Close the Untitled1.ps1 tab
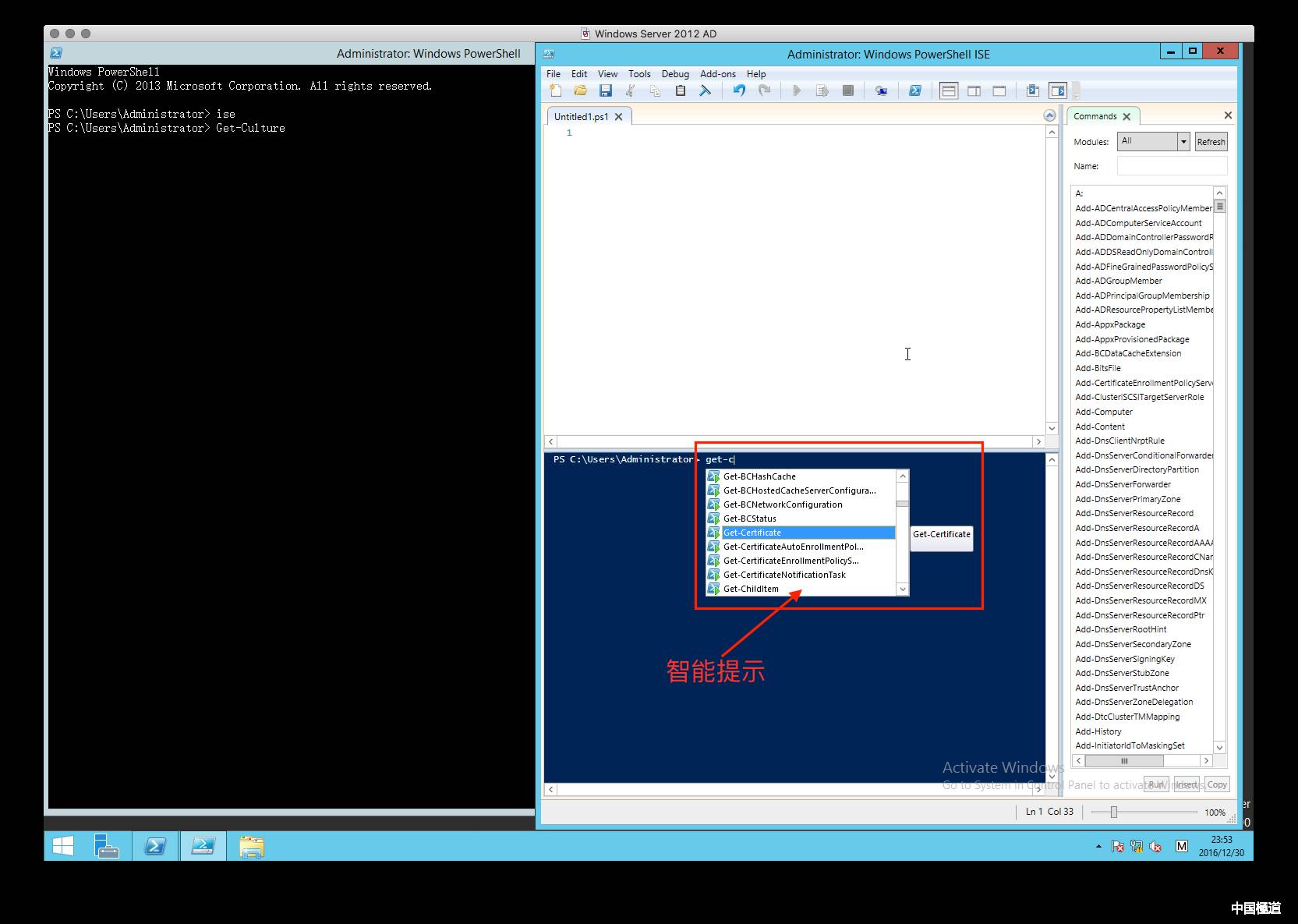The image size is (1298, 924). click(x=618, y=116)
